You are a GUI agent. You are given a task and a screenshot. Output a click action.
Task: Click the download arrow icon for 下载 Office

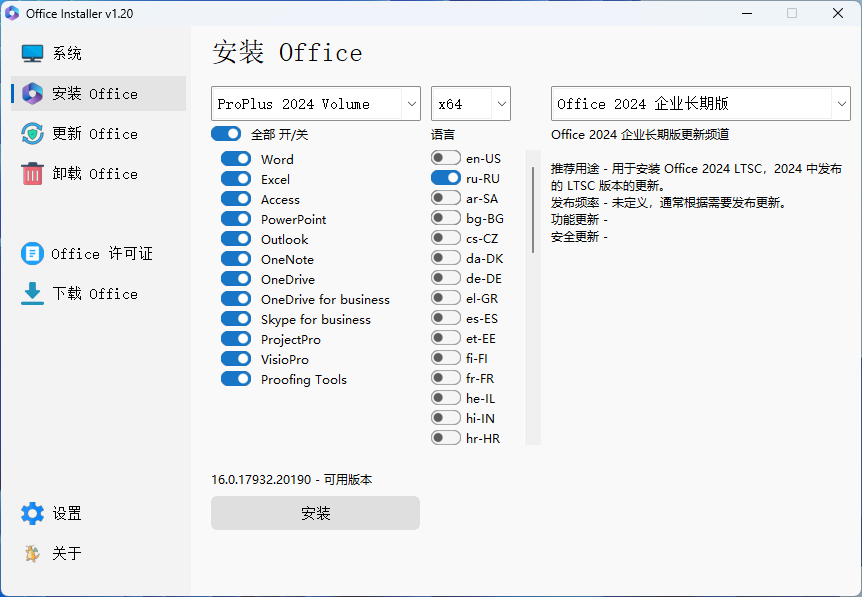click(x=32, y=294)
